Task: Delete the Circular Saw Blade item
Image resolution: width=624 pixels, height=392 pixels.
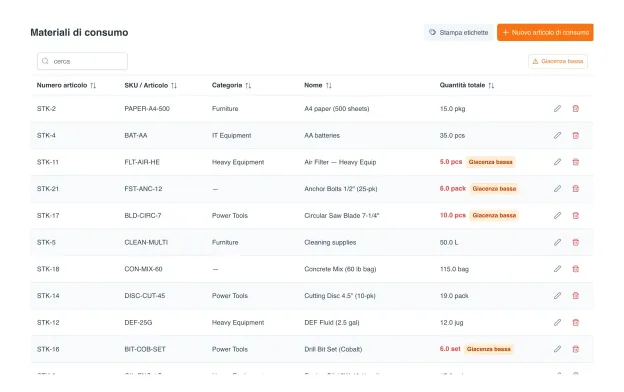Action: (575, 215)
